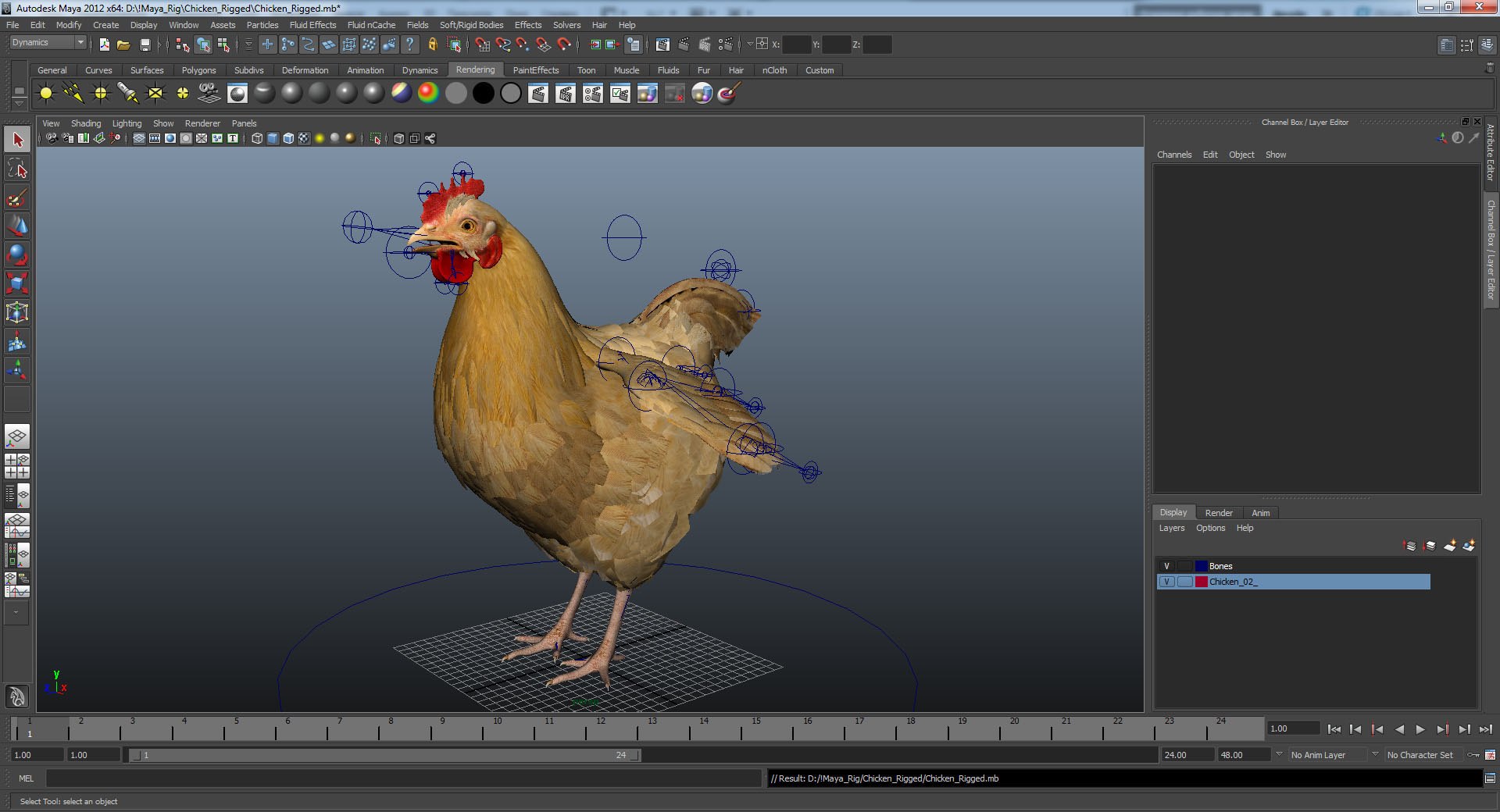Select the Soft Modification tool
The width and height of the screenshot is (1500, 812).
17,342
